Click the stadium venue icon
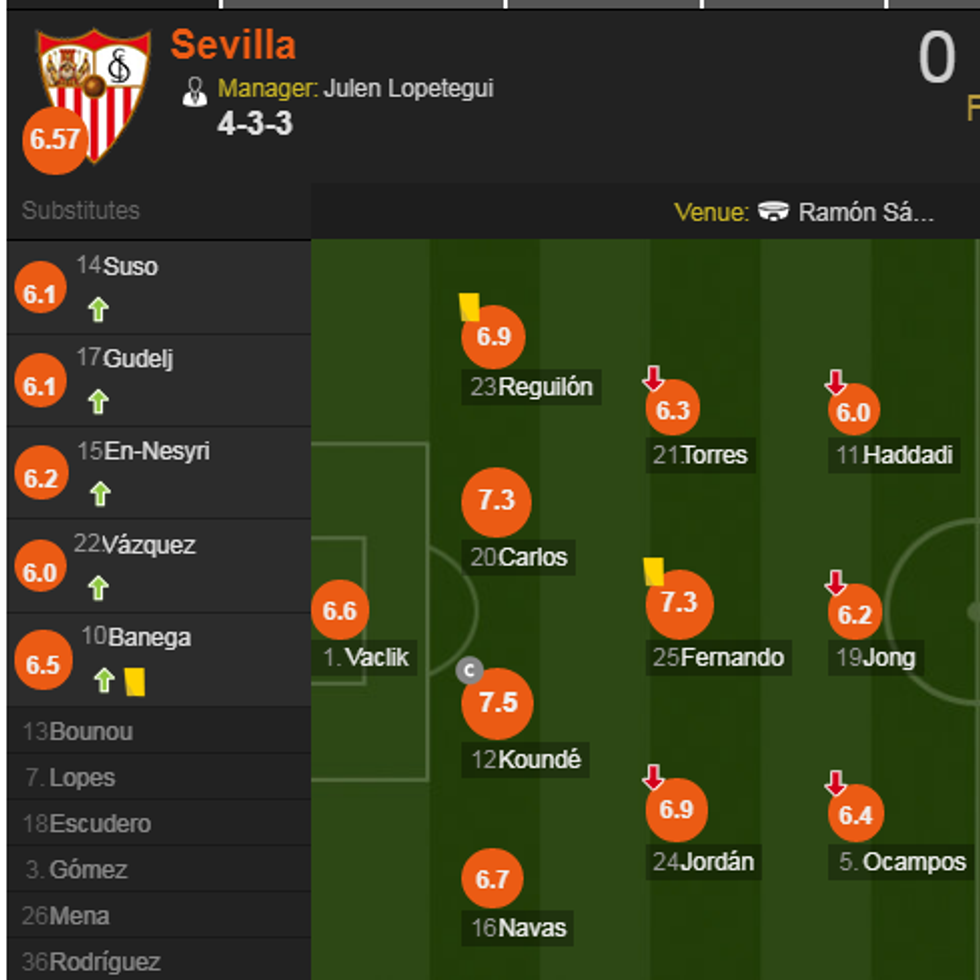 pos(773,212)
